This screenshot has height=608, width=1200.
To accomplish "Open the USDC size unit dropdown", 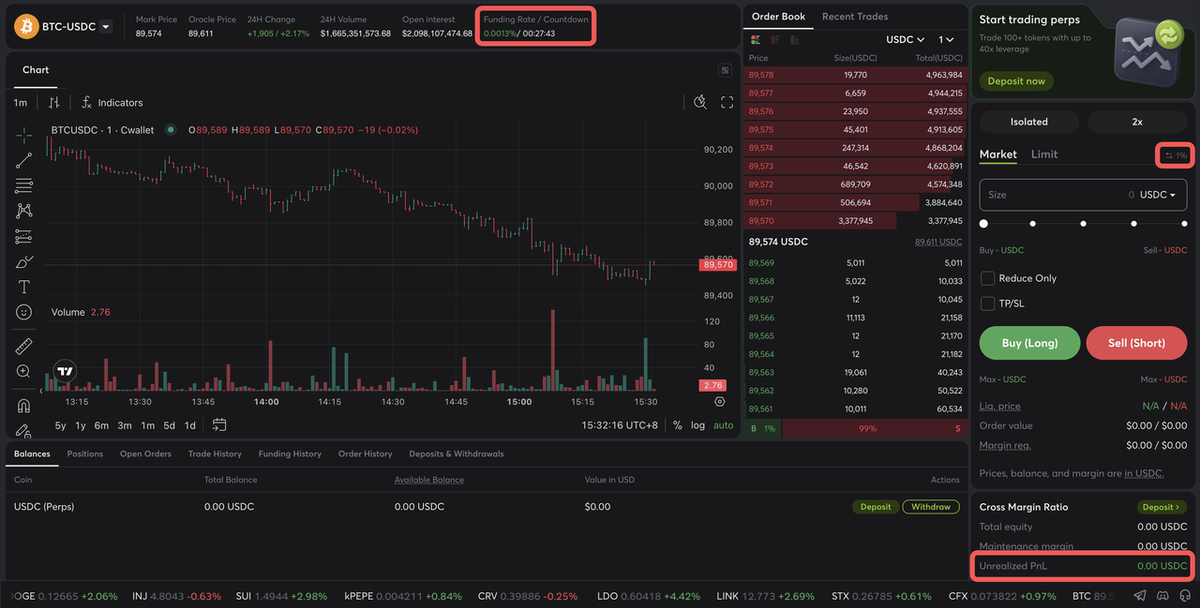I will click(x=1157, y=195).
